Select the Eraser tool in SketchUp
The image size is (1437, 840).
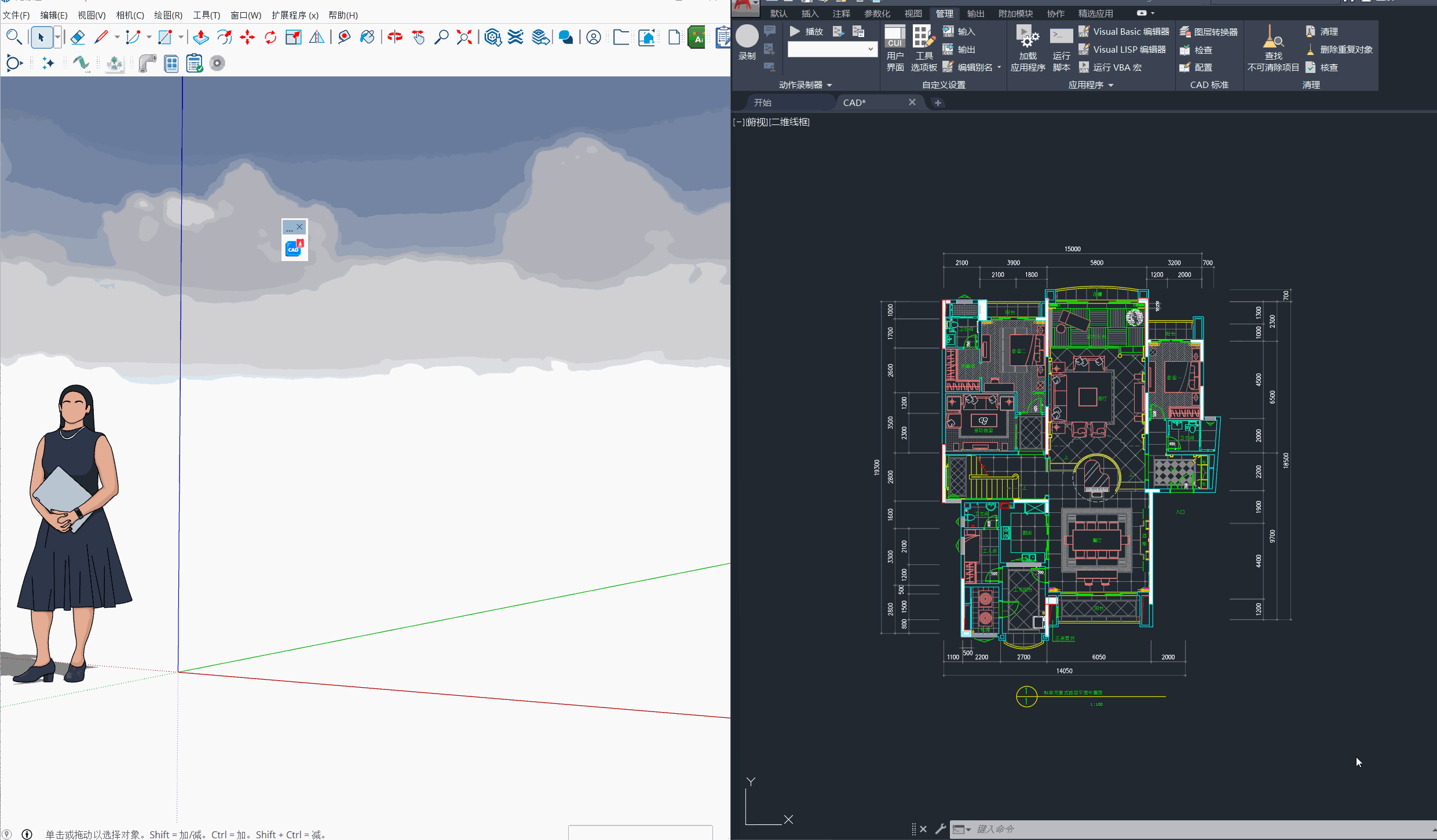pos(78,38)
